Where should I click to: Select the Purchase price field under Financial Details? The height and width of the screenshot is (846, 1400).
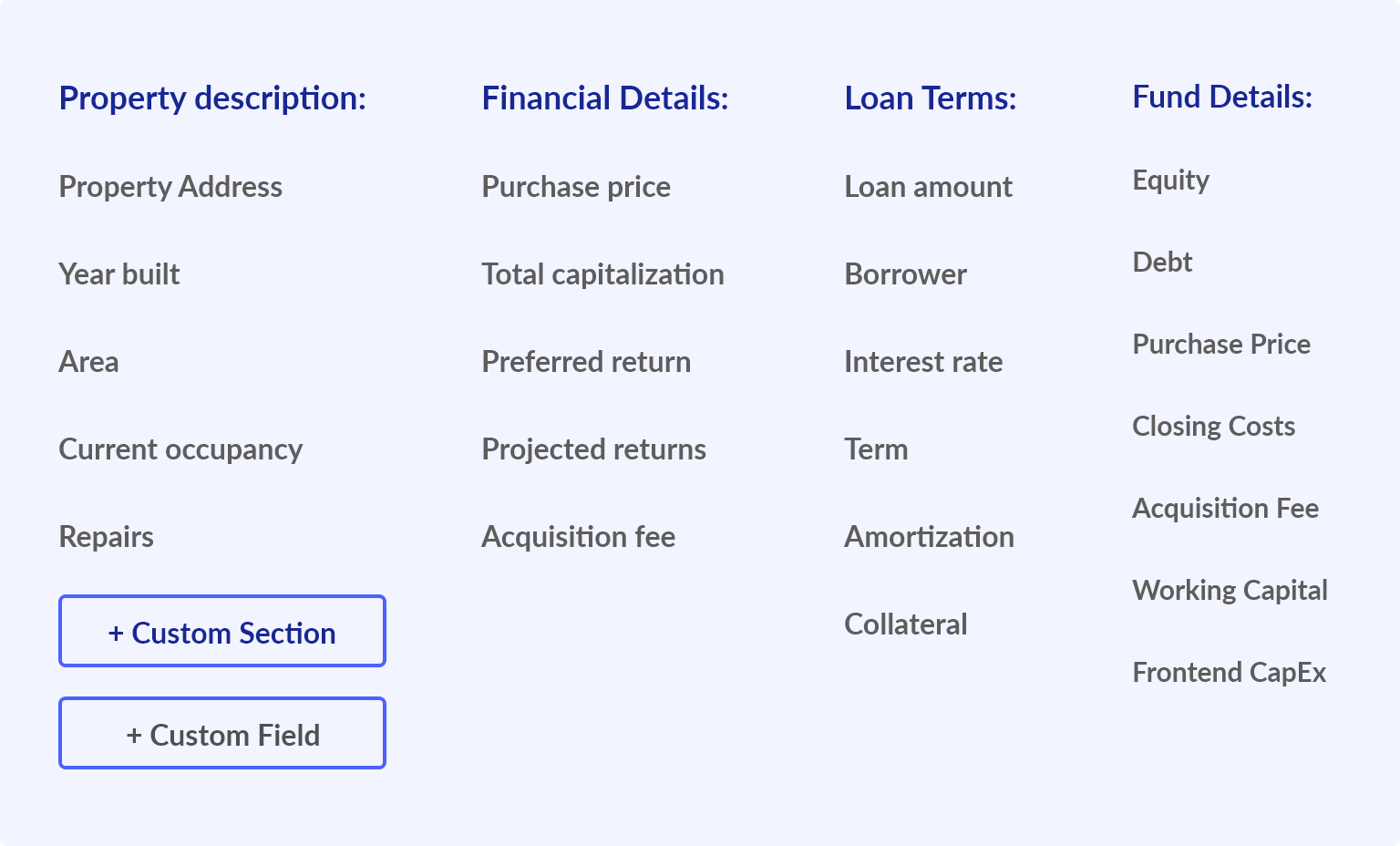pyautogui.click(x=576, y=187)
